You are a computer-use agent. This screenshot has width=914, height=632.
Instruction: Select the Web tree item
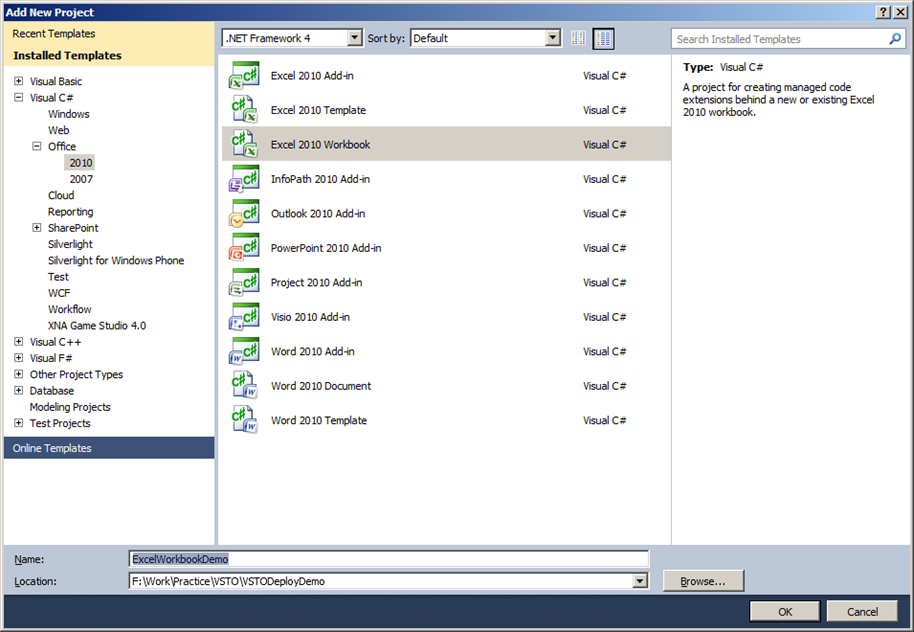(x=59, y=130)
